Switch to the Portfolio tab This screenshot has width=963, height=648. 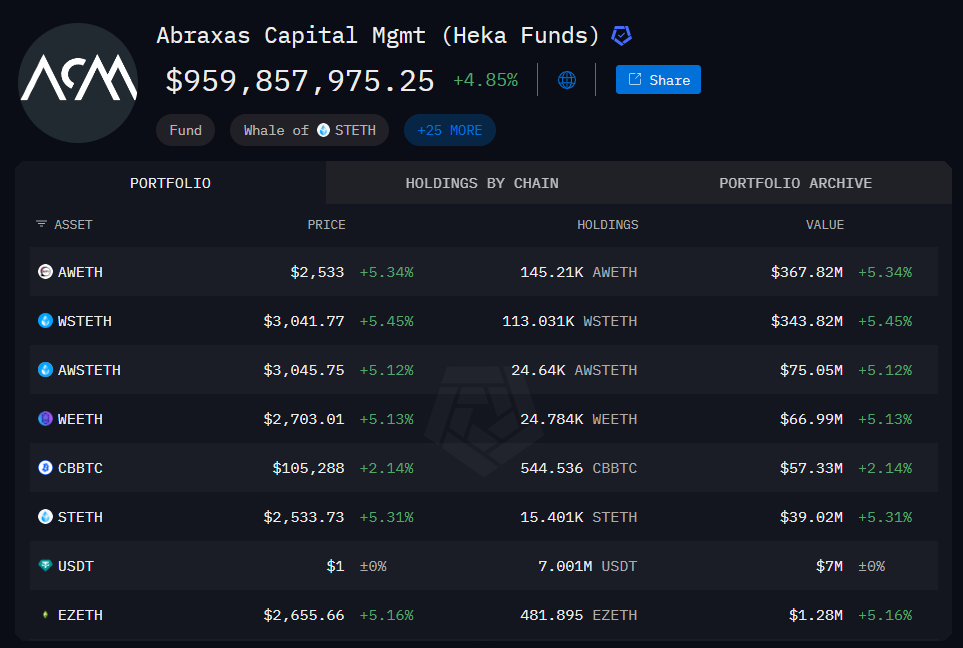coord(171,183)
